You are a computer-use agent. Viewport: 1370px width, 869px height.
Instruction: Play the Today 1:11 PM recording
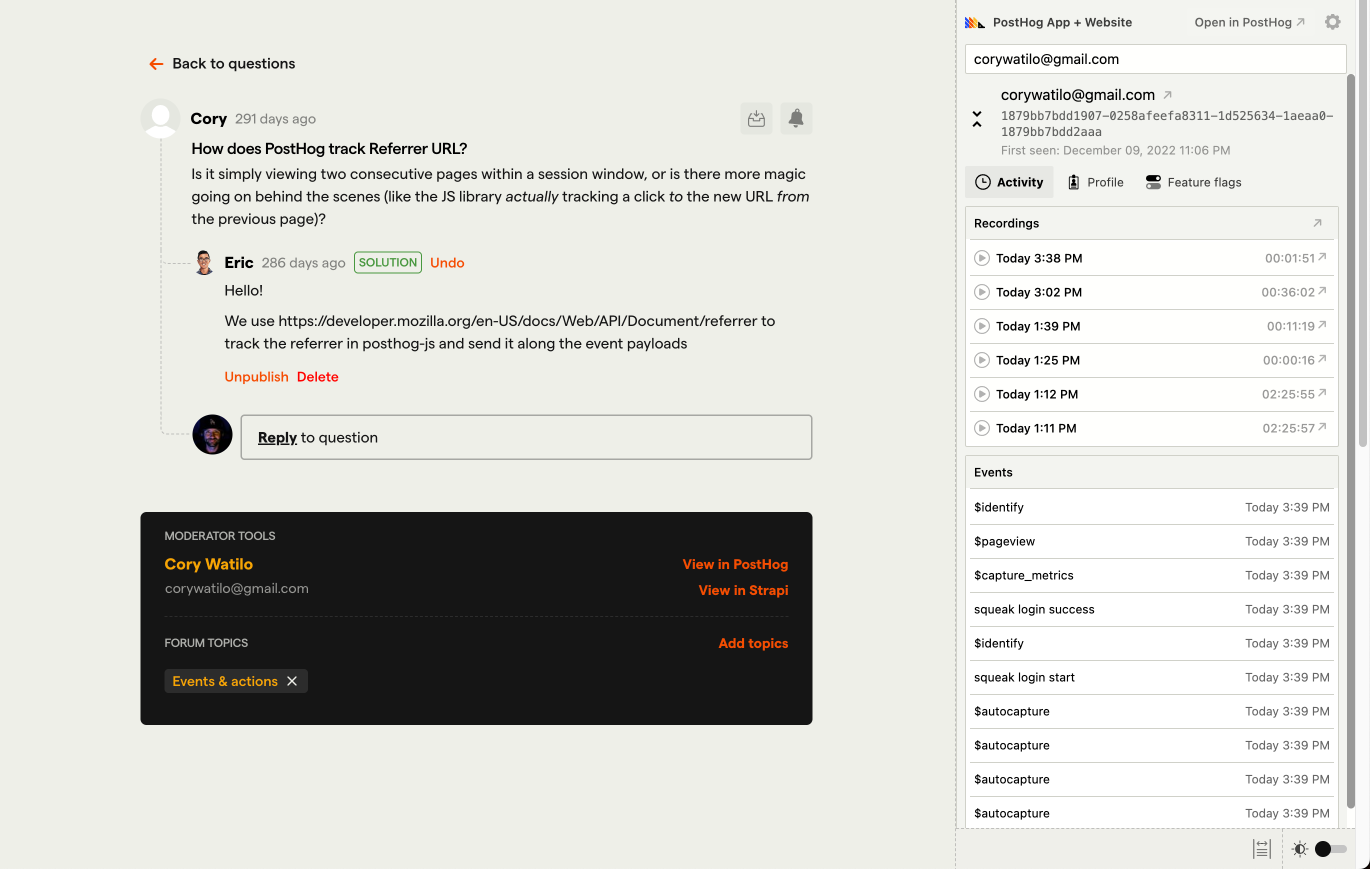(981, 428)
